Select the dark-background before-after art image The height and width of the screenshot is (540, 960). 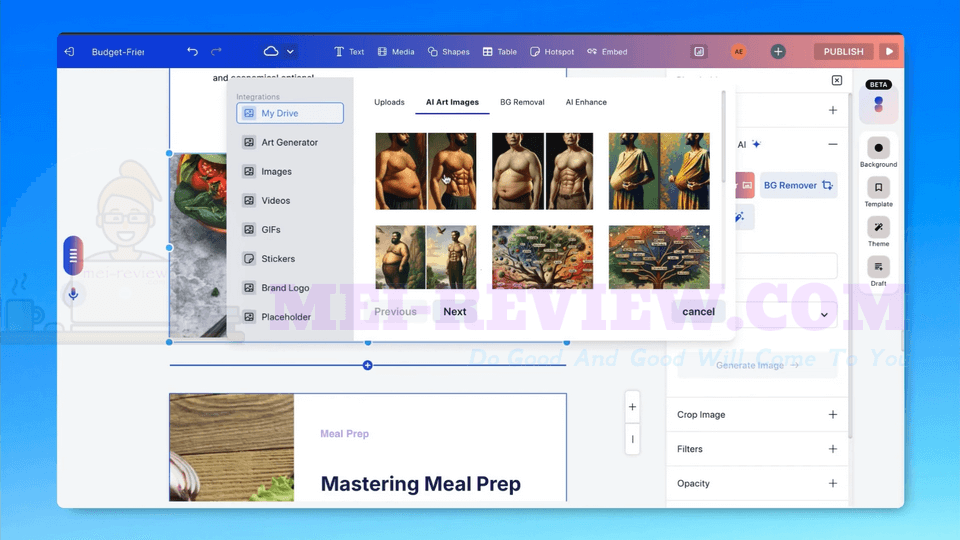pos(542,171)
